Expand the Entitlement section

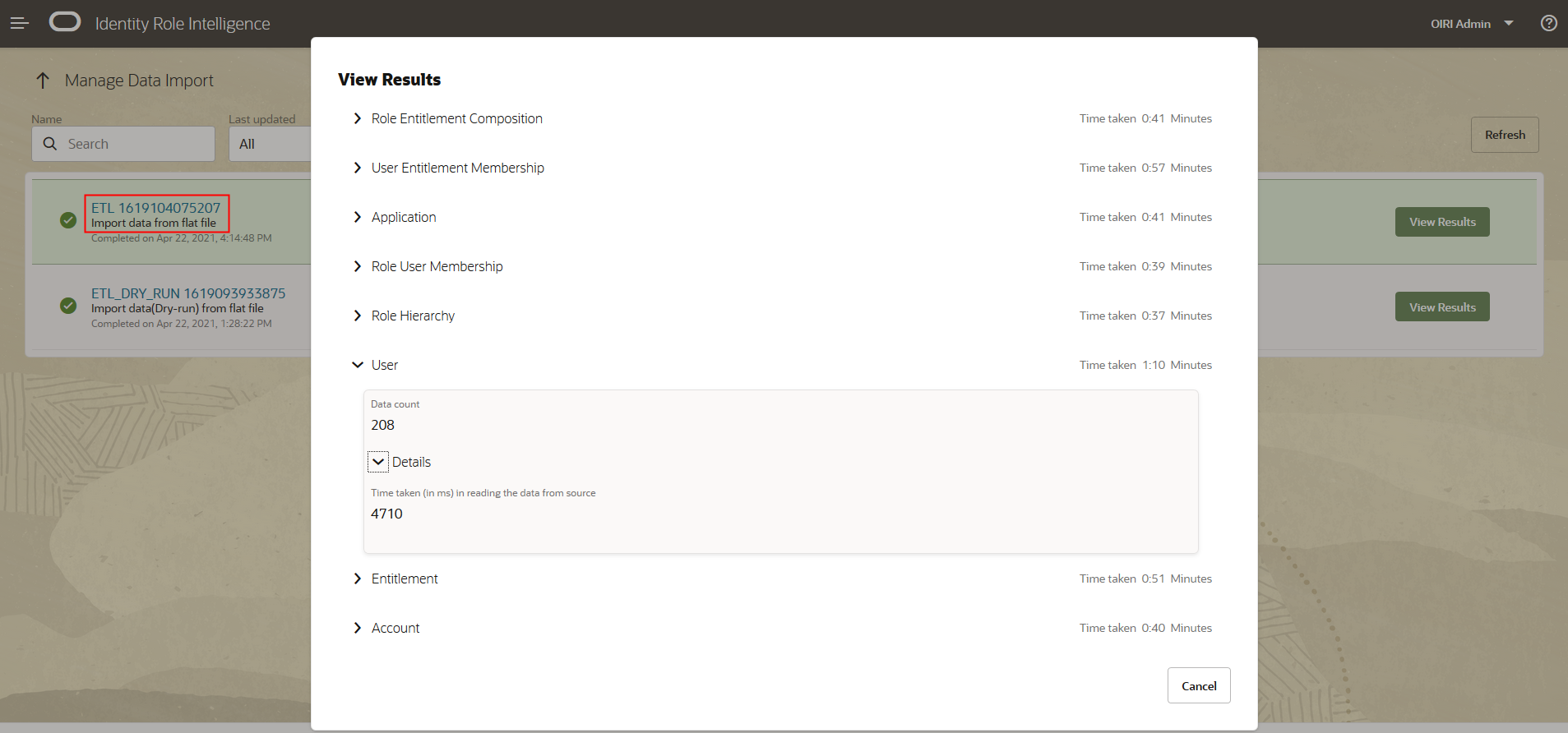(x=358, y=579)
